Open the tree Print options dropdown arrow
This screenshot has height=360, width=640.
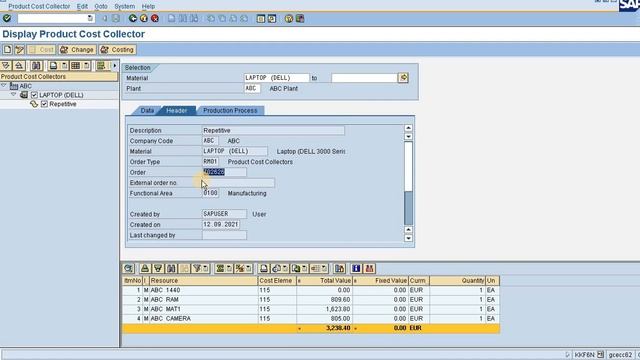pos(64,66)
